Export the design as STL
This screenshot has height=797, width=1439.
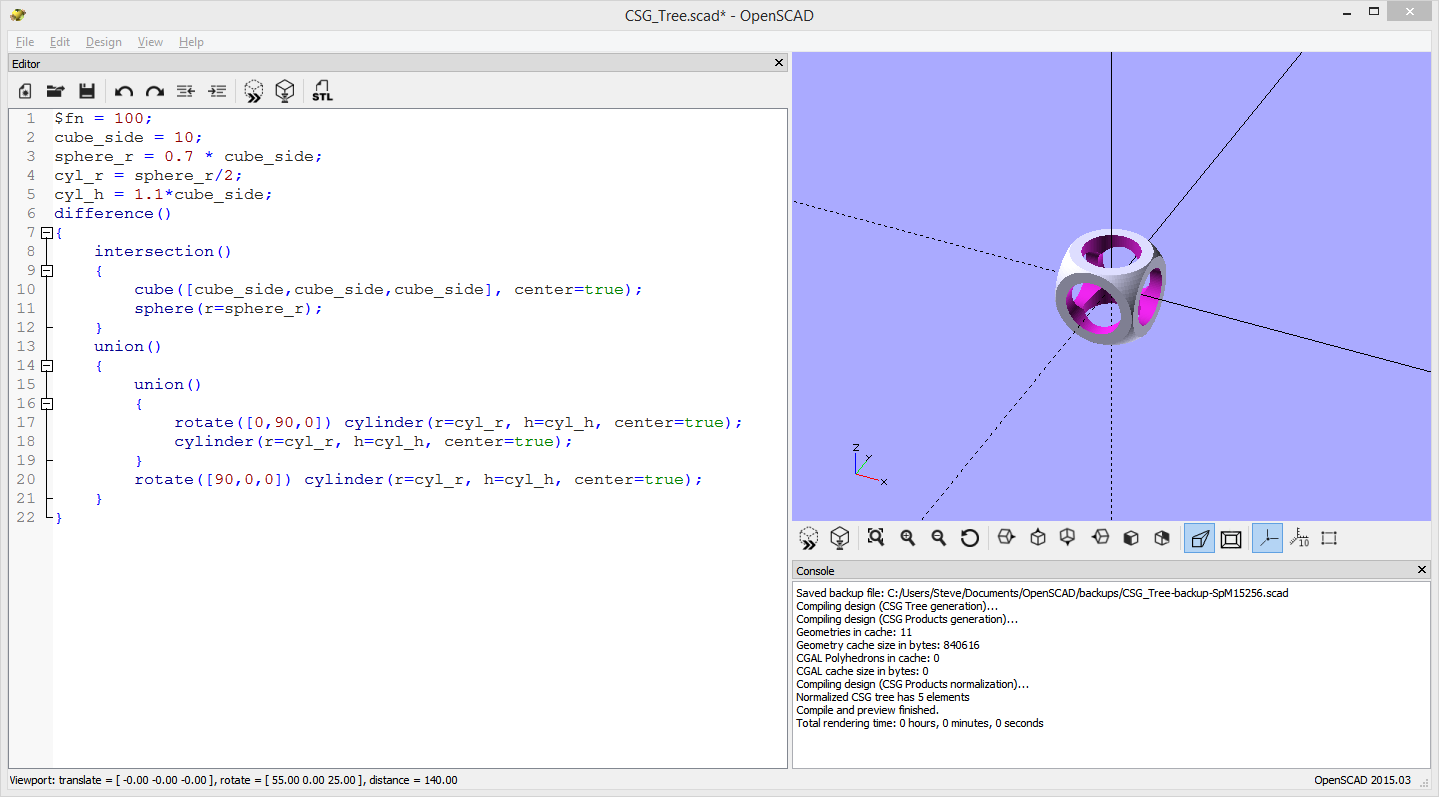click(322, 90)
